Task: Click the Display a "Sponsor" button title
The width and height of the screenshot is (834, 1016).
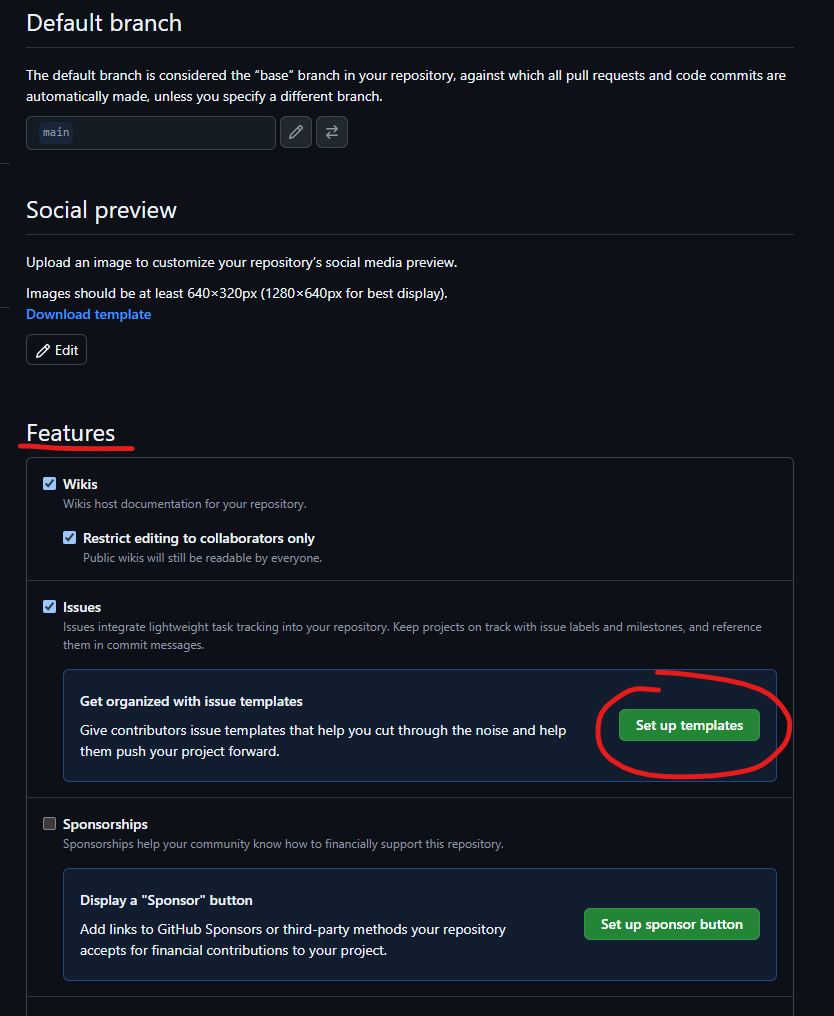Action: click(167, 900)
